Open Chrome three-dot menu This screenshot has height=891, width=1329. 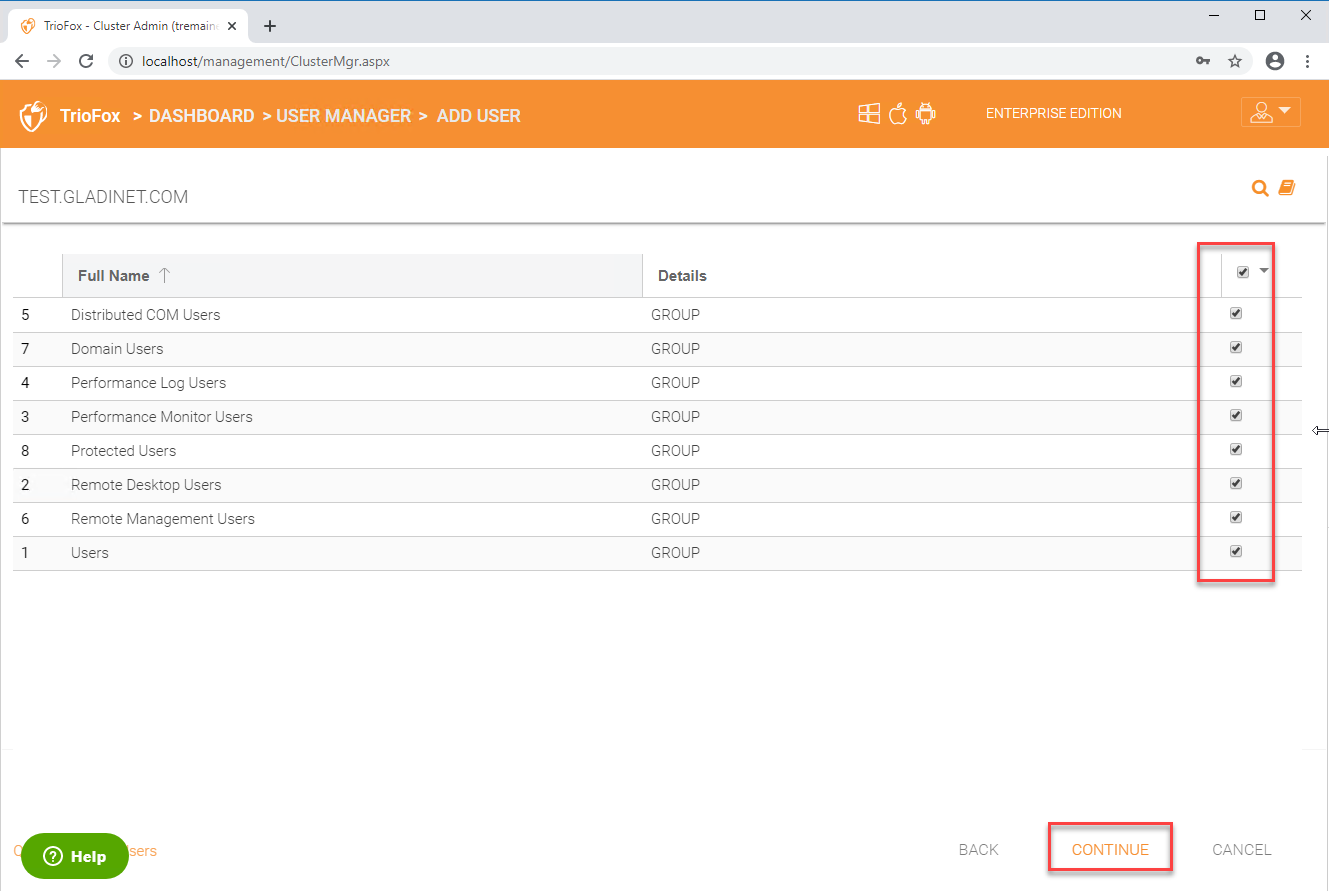click(1308, 61)
